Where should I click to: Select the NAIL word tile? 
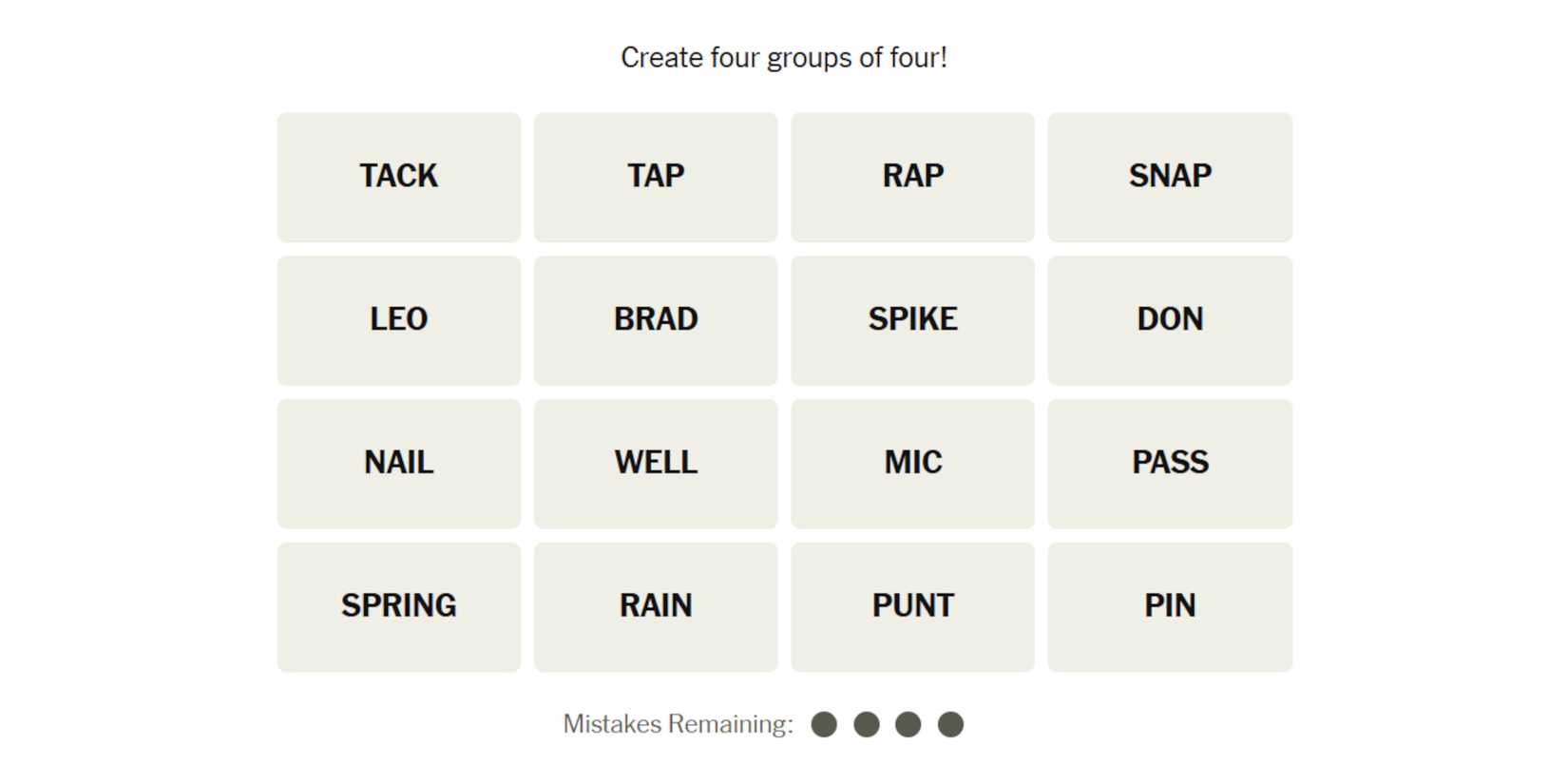tap(398, 464)
